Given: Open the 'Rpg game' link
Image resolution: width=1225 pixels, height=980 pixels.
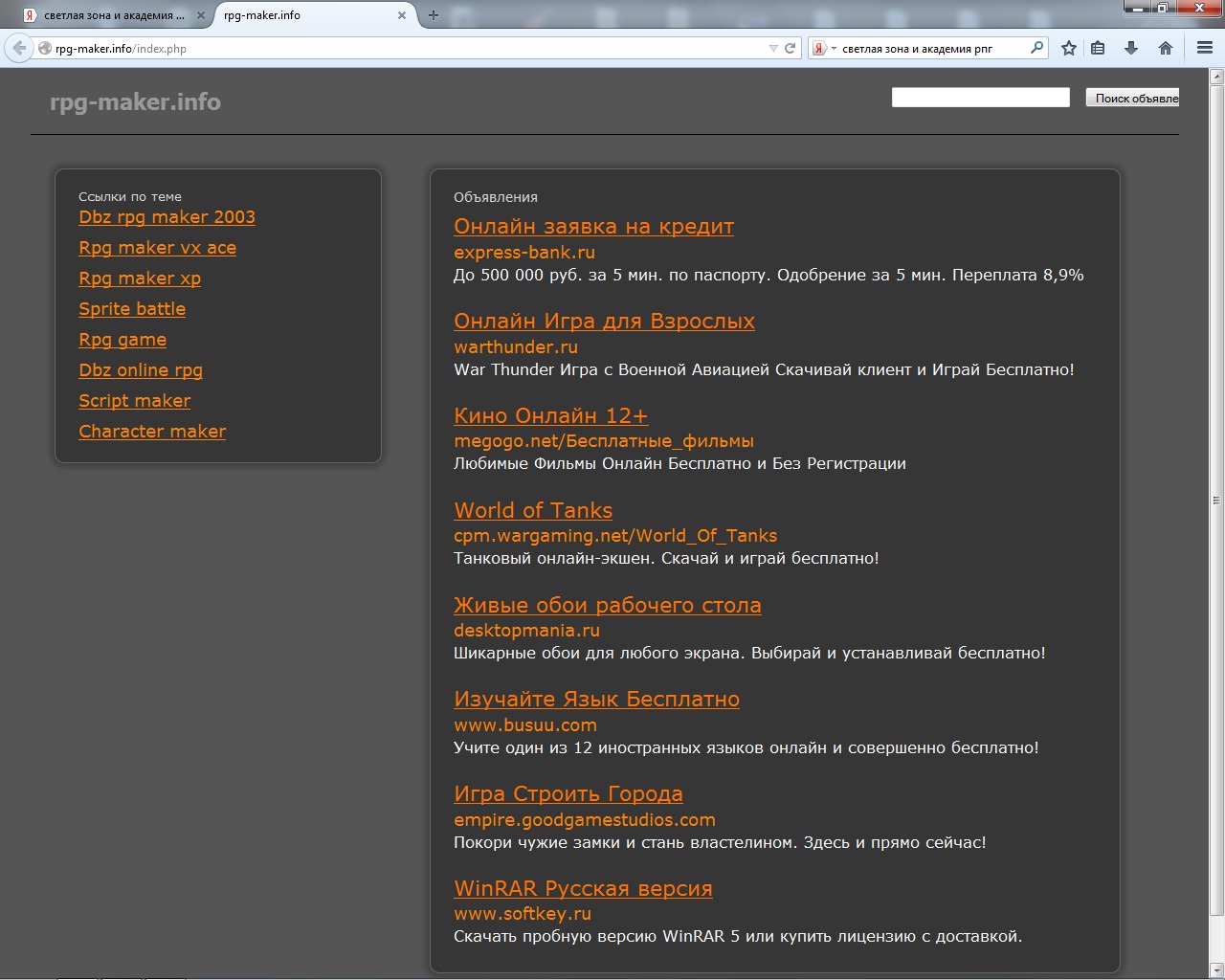Looking at the screenshot, I should pos(122,340).
